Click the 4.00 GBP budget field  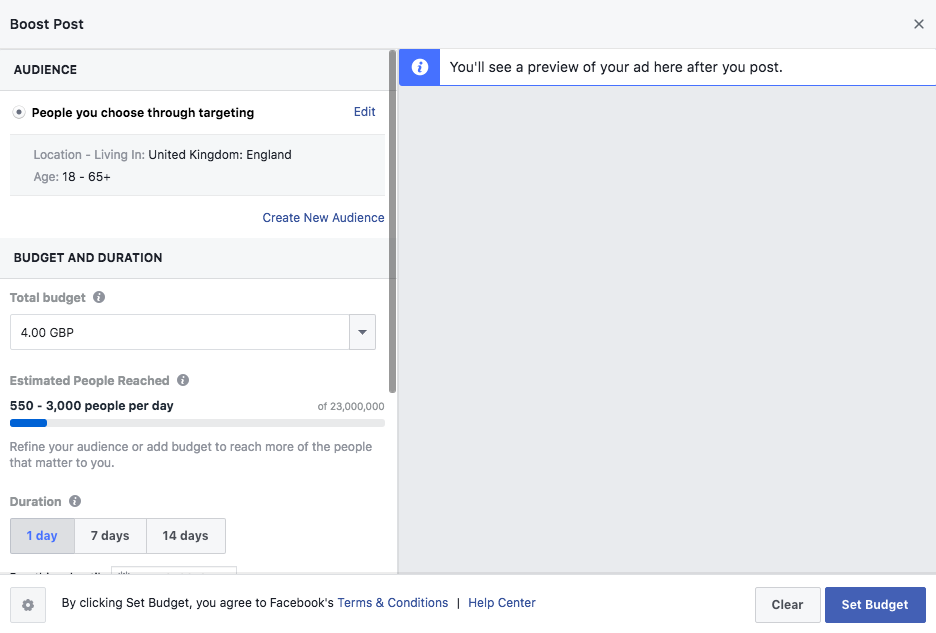pyautogui.click(x=180, y=332)
